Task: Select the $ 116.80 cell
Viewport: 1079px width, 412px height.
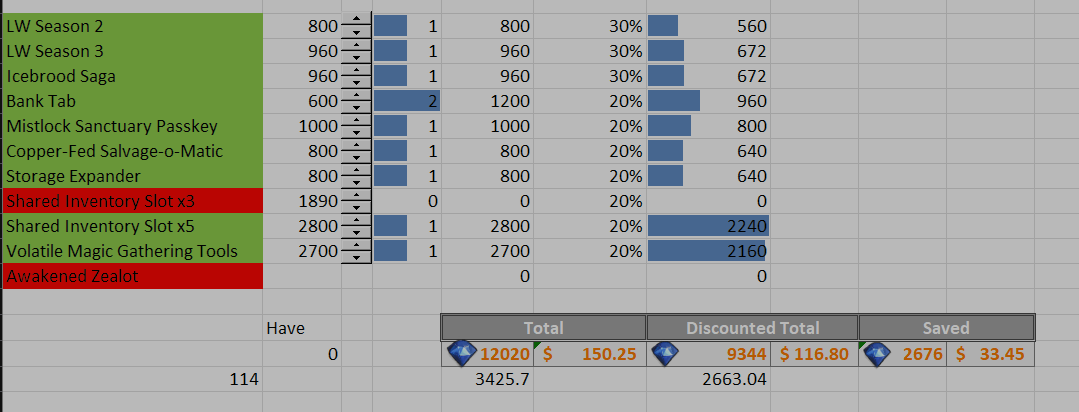Action: (814, 354)
